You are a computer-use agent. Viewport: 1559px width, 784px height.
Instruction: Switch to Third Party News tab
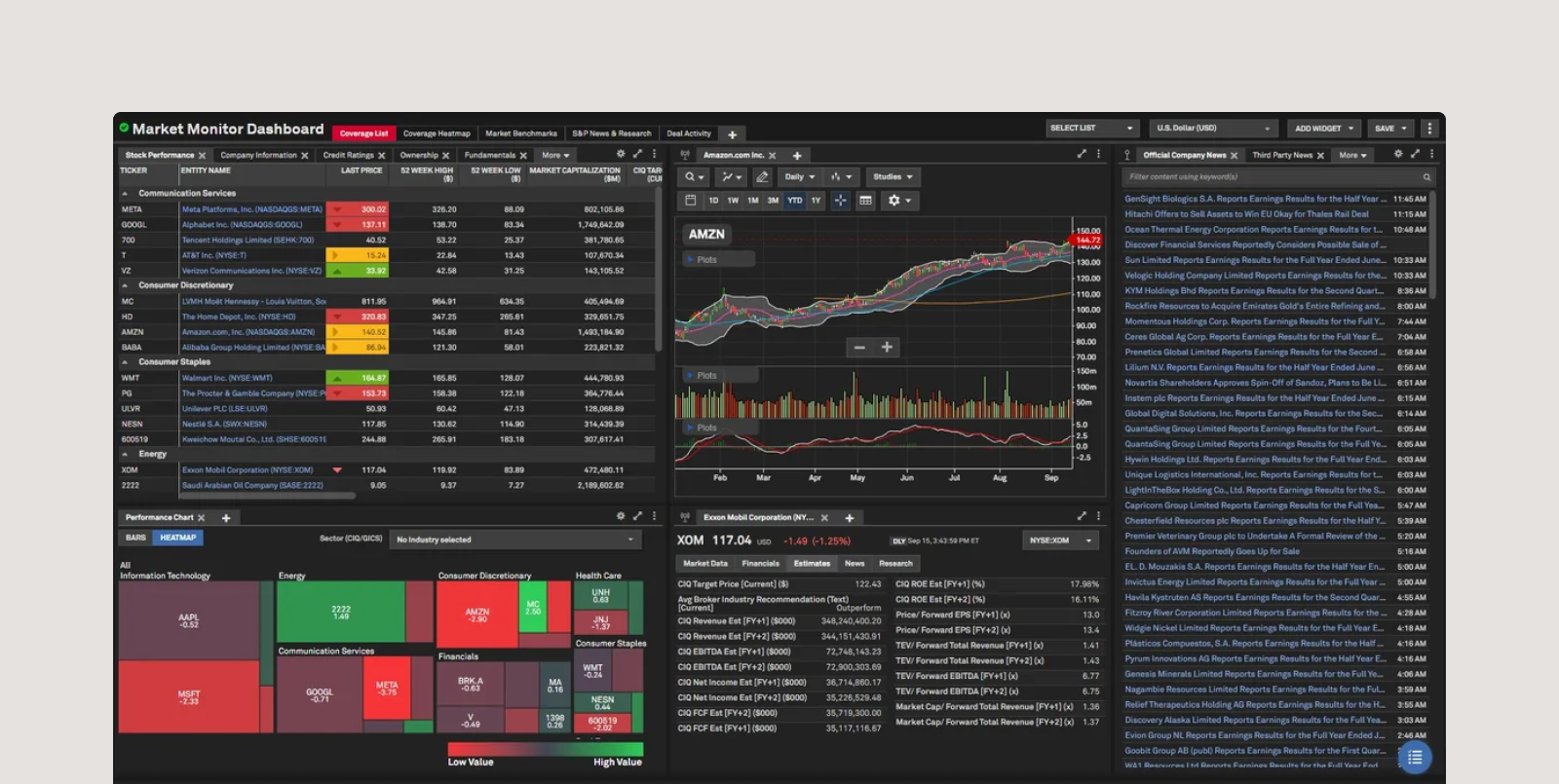click(1282, 156)
